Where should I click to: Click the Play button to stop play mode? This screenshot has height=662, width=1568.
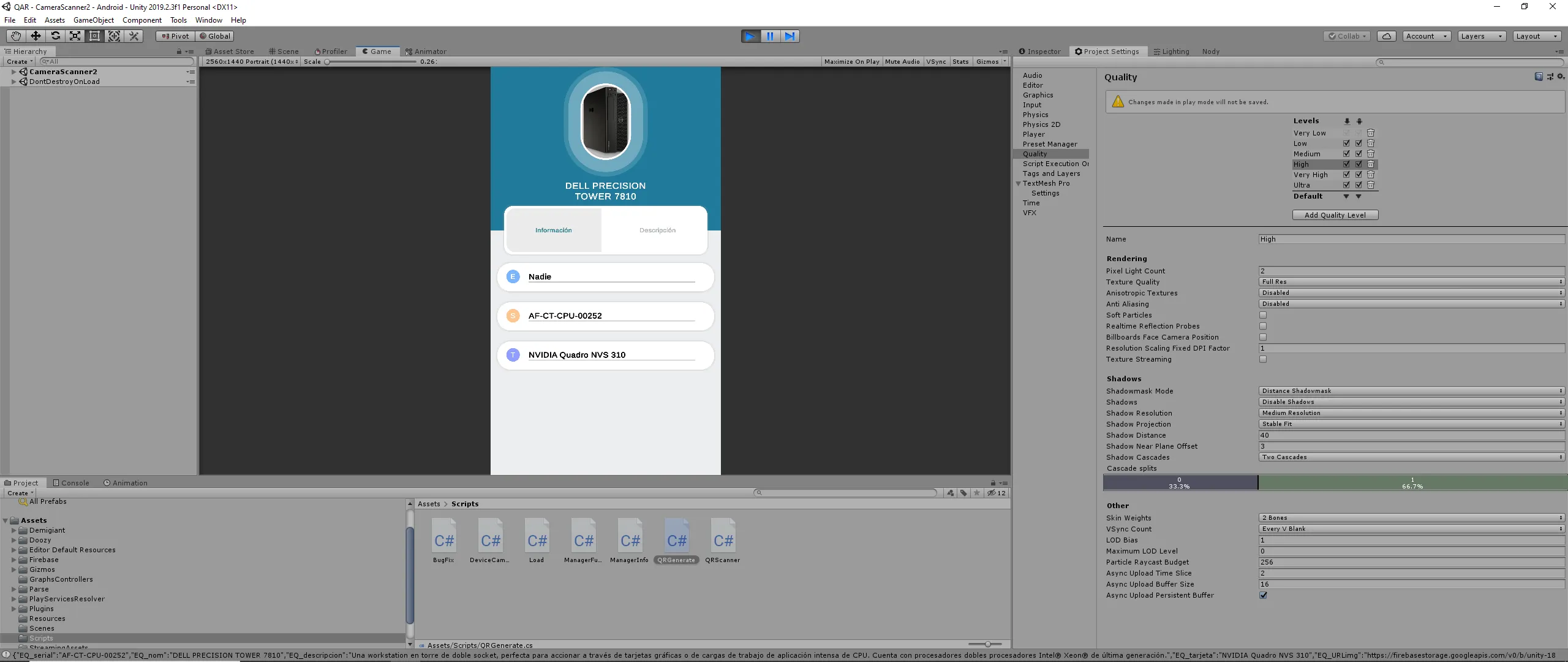coord(750,36)
